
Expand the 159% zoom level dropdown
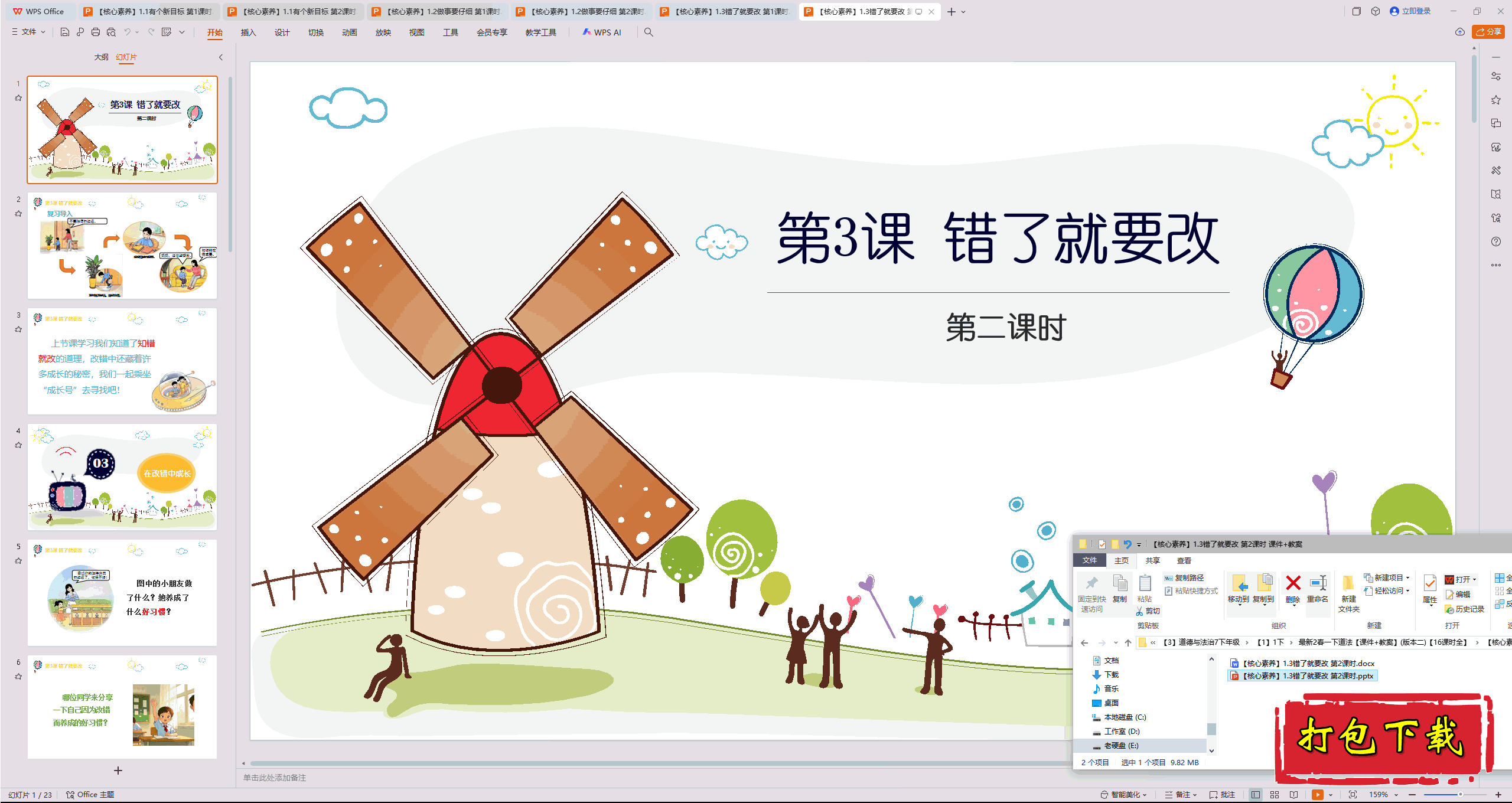1396,795
